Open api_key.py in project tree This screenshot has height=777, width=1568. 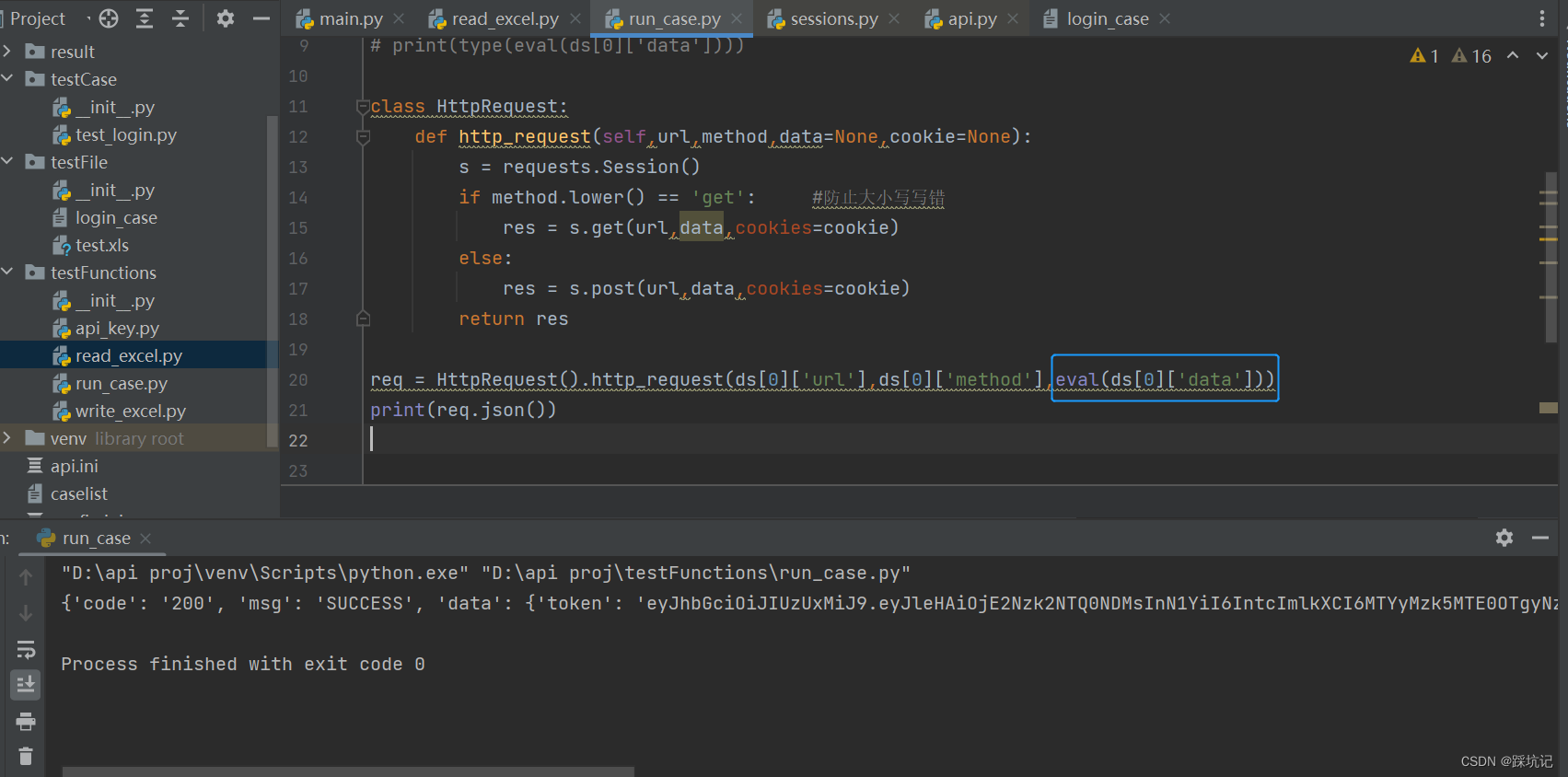(117, 329)
